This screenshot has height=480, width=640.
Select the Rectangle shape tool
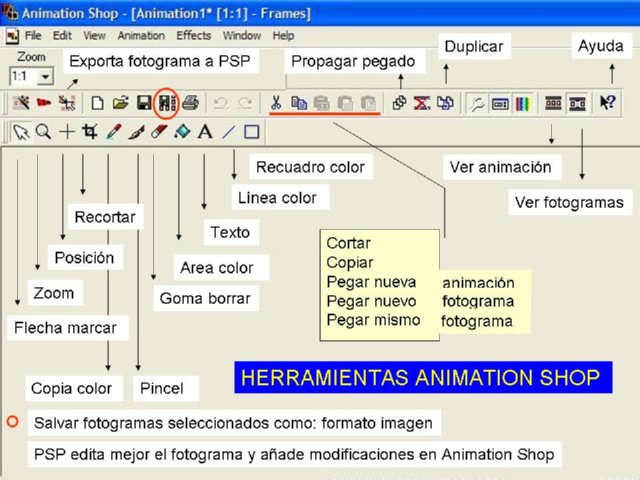[251, 132]
